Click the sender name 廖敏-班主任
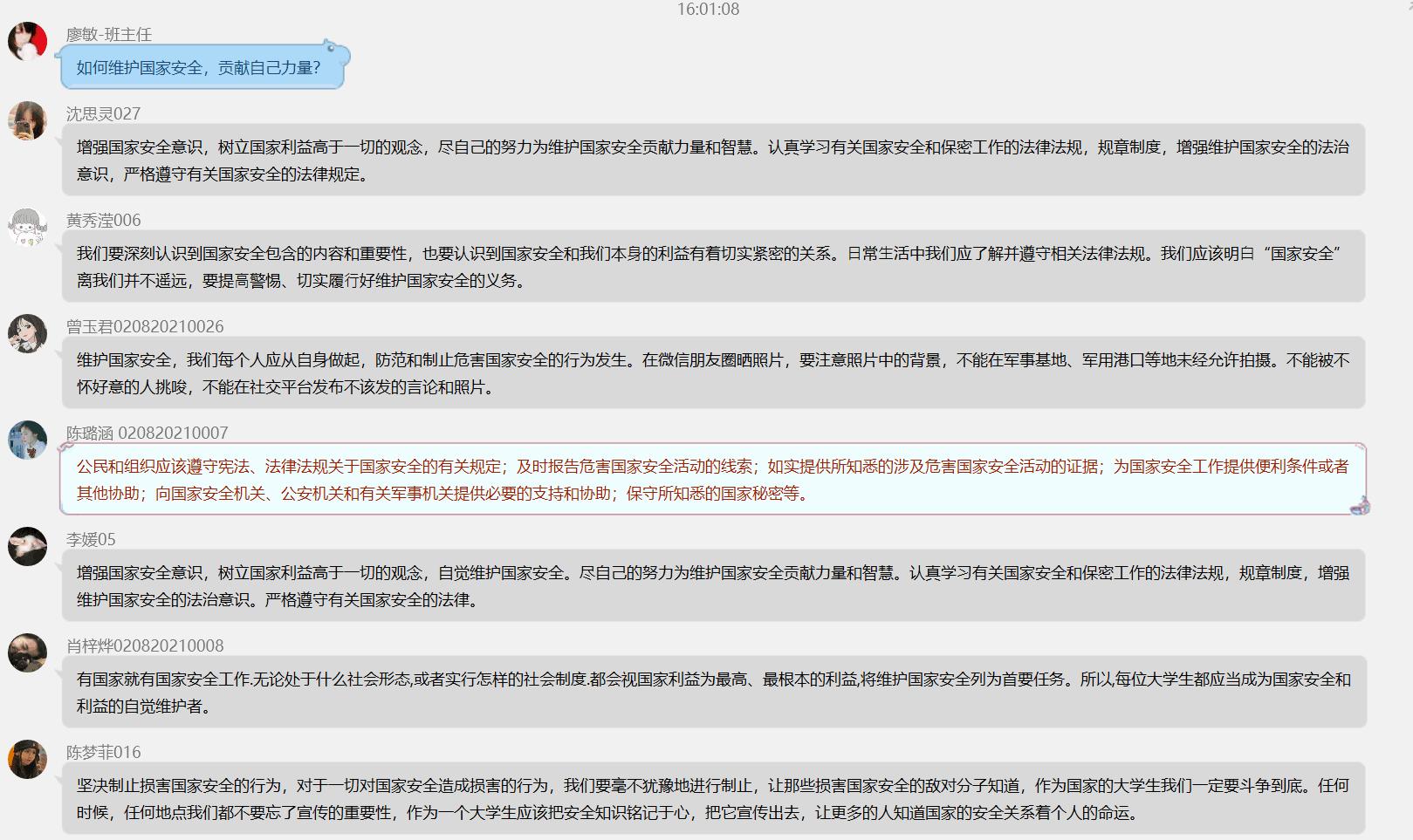The height and width of the screenshot is (840, 1413). (109, 35)
